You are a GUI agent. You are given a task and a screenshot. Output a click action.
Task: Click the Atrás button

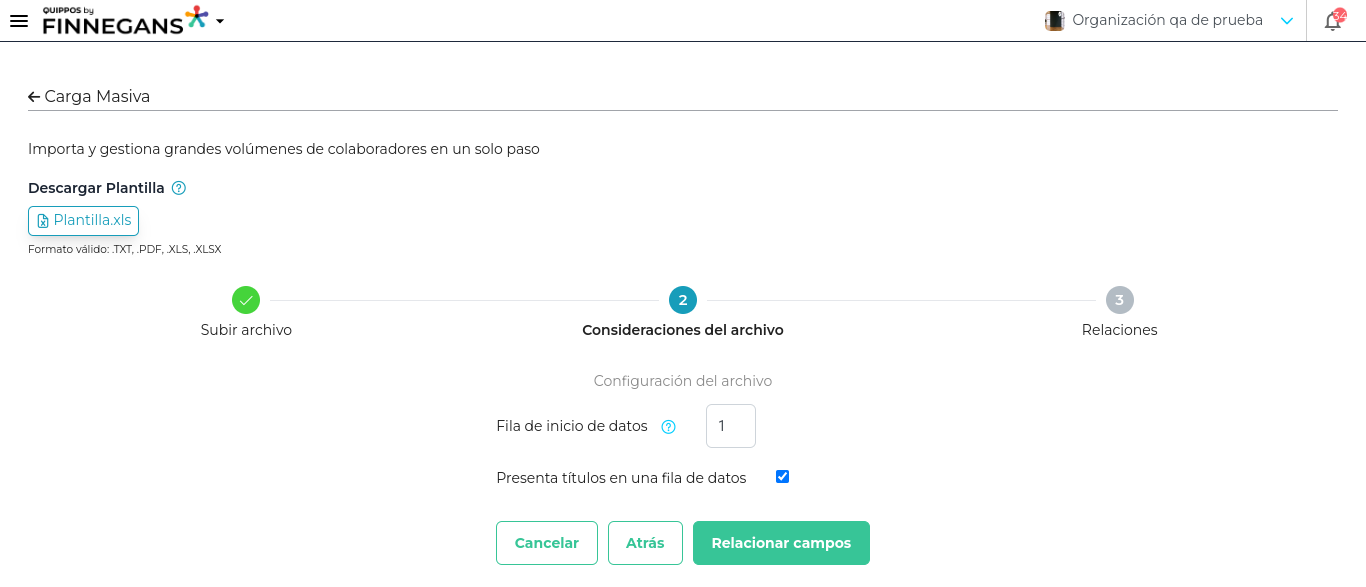coord(645,543)
